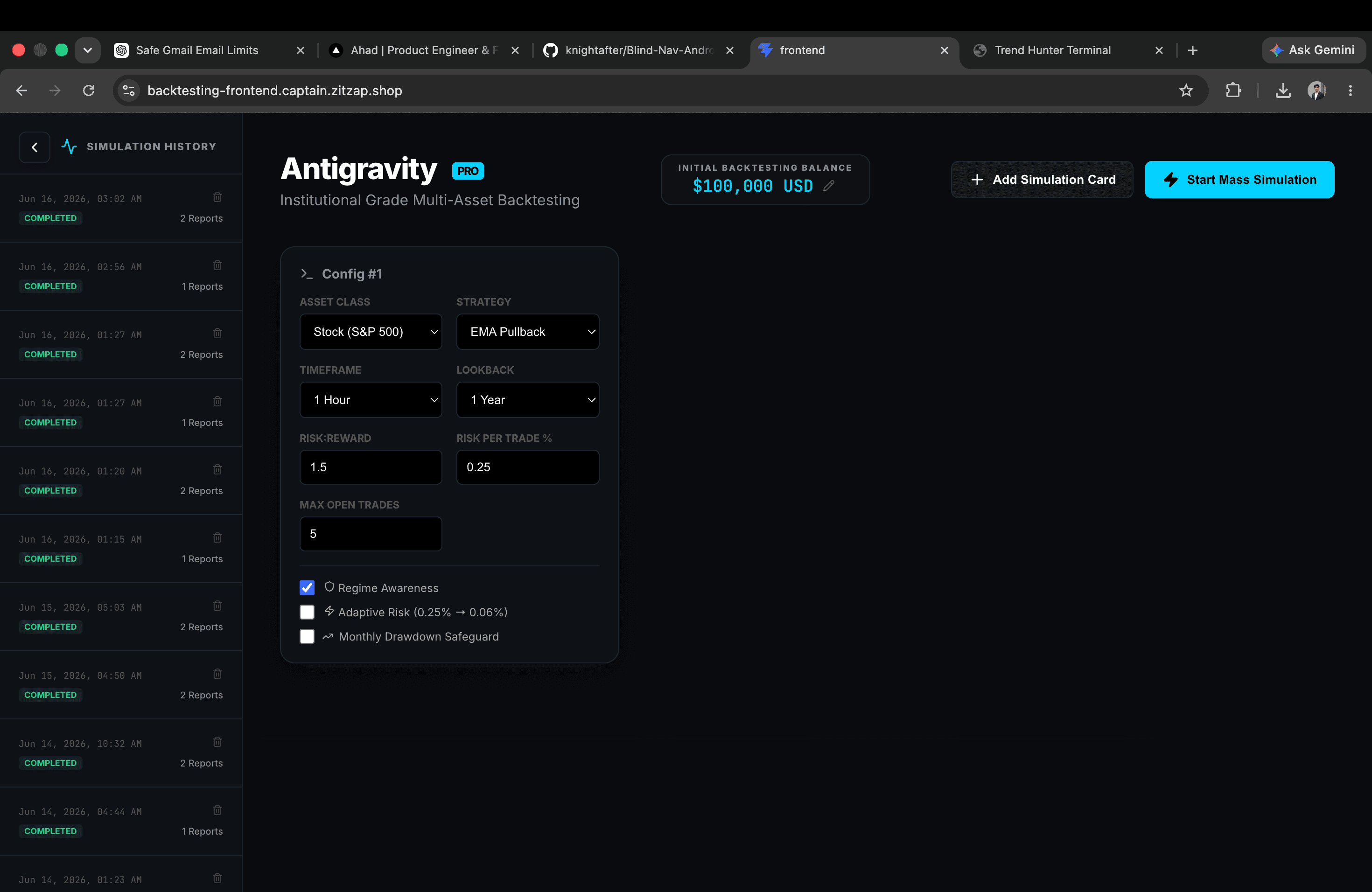Open the Asset Class dropdown
1372x892 pixels.
coord(371,332)
